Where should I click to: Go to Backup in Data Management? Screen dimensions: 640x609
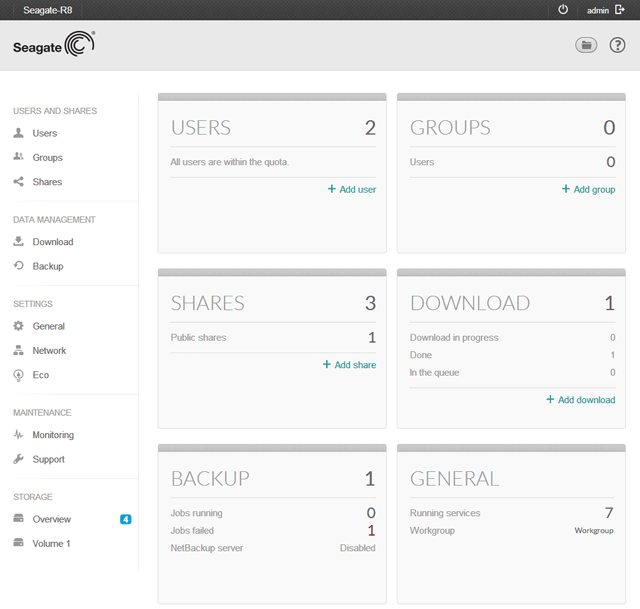tap(47, 266)
